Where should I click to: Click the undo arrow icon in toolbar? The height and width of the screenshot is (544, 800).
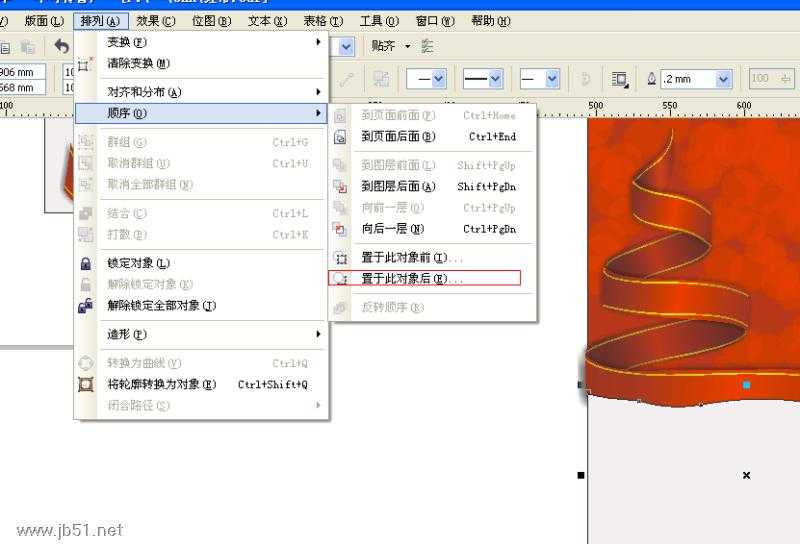click(x=62, y=47)
